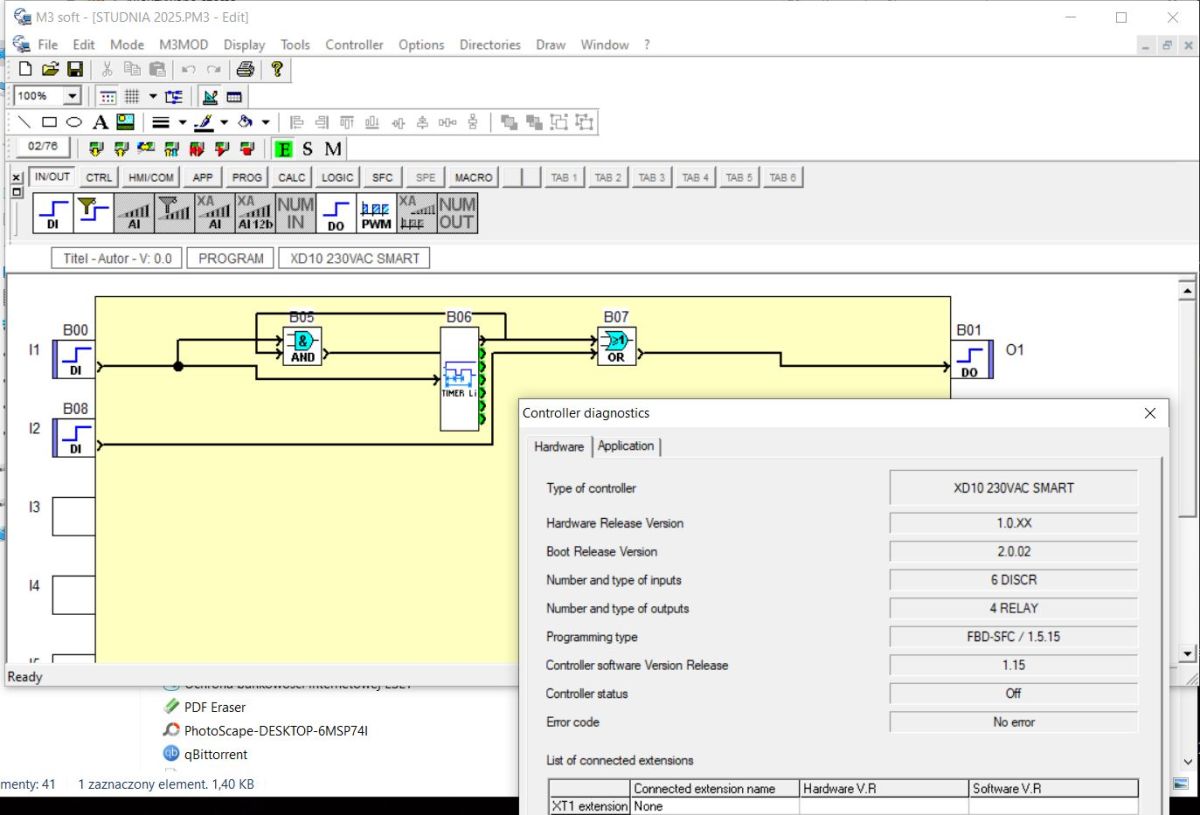The width and height of the screenshot is (1200, 815).
Task: Save the program with the floppy disk icon
Action: [75, 69]
